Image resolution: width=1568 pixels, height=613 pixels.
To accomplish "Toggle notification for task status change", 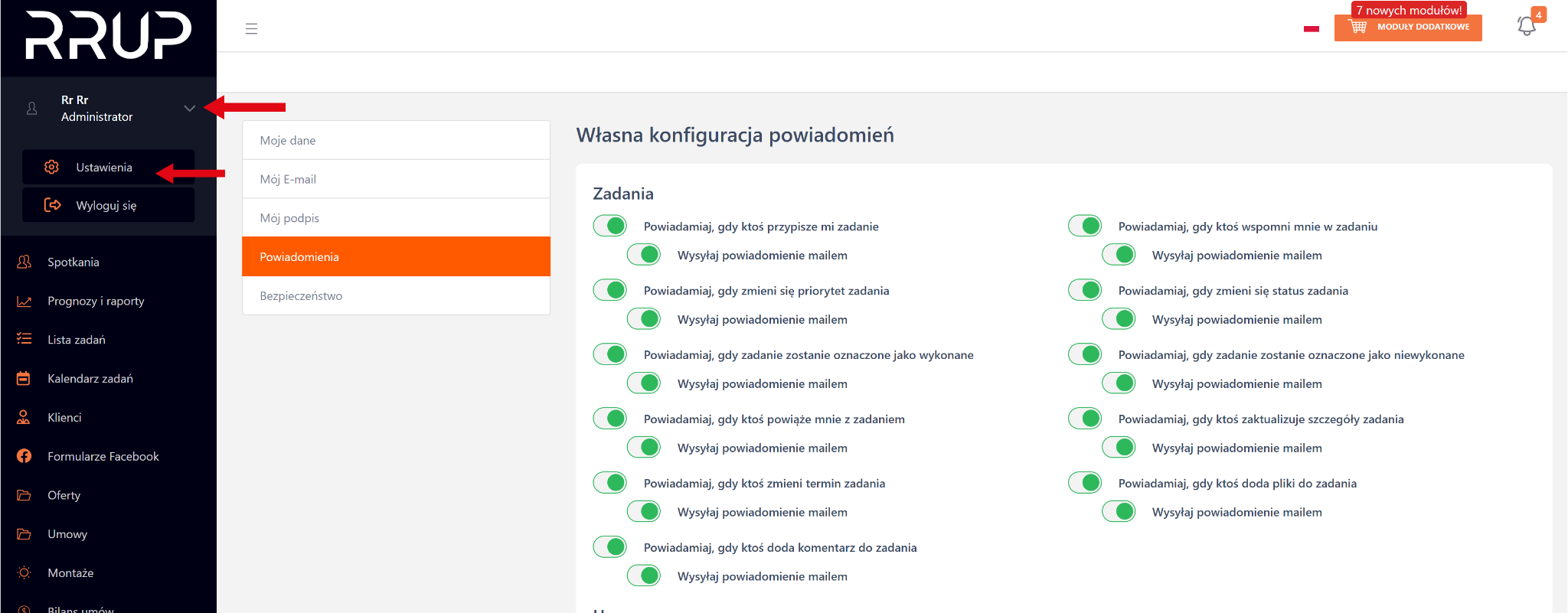I will coord(1085,290).
